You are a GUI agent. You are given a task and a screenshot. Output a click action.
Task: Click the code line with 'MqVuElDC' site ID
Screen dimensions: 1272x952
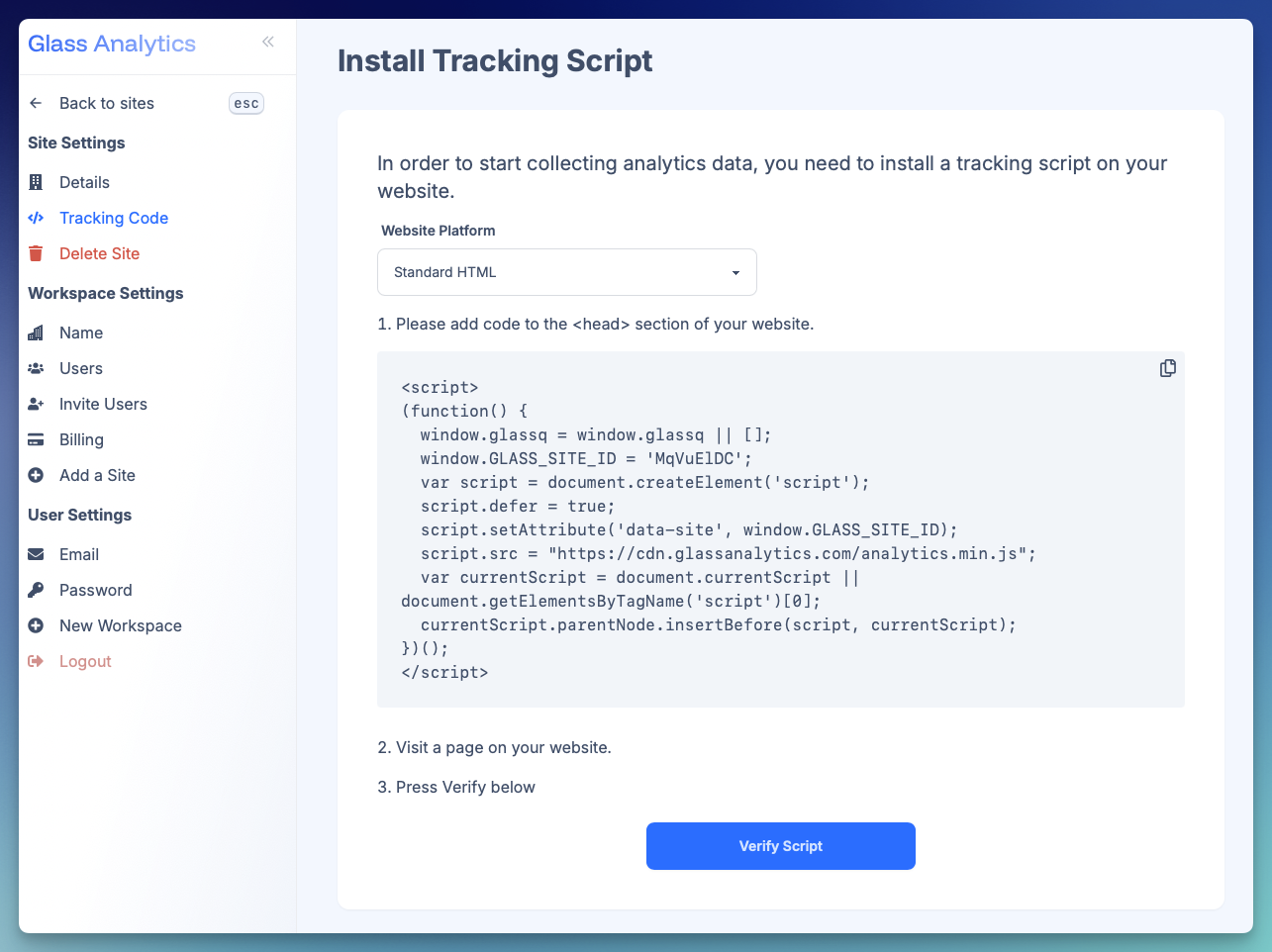point(586,458)
